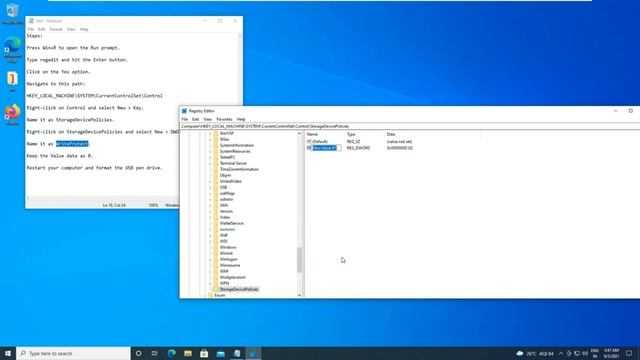Expand the USB key node

(211, 187)
